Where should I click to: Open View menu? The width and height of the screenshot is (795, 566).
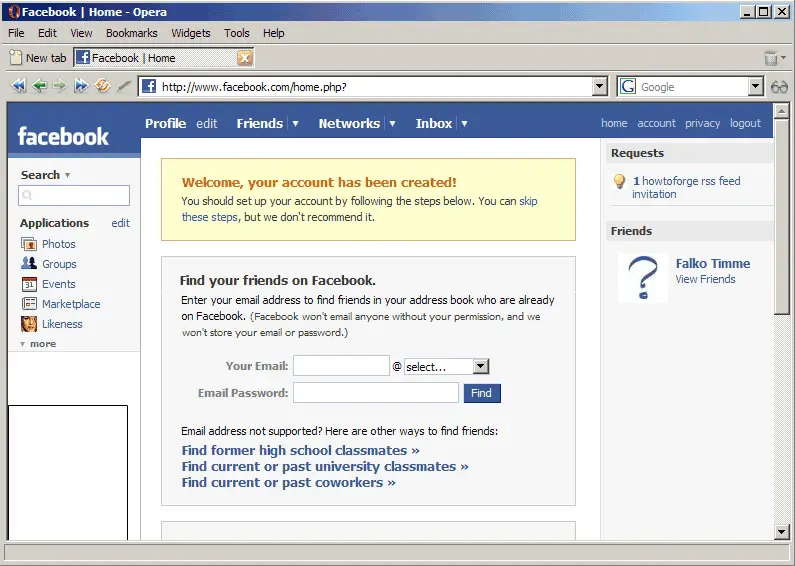click(81, 33)
